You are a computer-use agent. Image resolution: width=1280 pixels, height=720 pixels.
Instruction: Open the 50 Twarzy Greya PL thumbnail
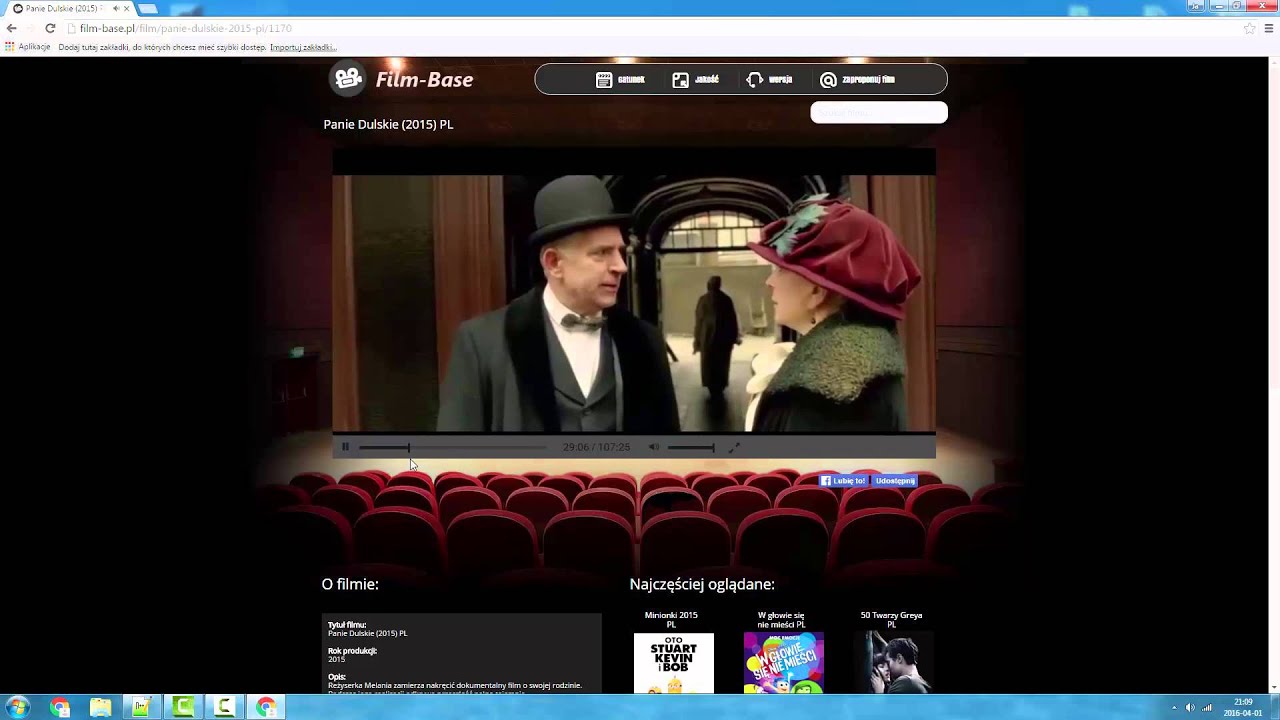(894, 663)
